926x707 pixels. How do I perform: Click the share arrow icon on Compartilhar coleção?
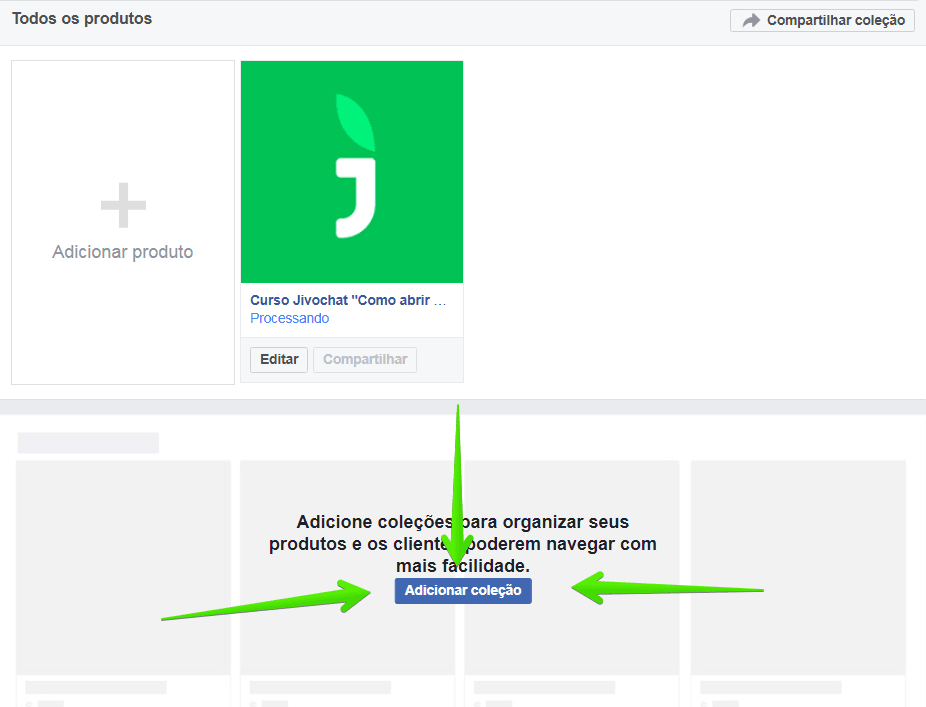tap(751, 21)
